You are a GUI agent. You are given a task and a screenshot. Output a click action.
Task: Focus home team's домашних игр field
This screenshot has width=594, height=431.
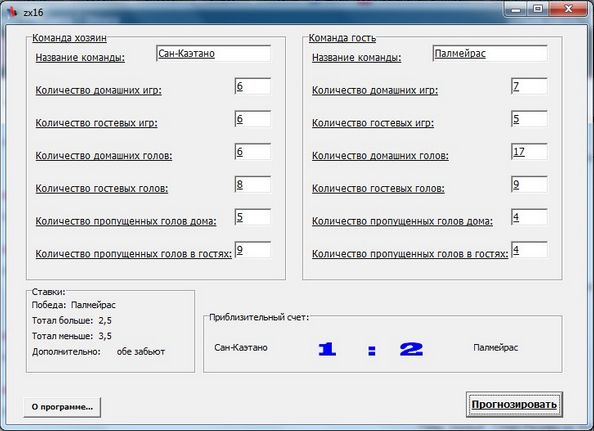[x=253, y=86]
